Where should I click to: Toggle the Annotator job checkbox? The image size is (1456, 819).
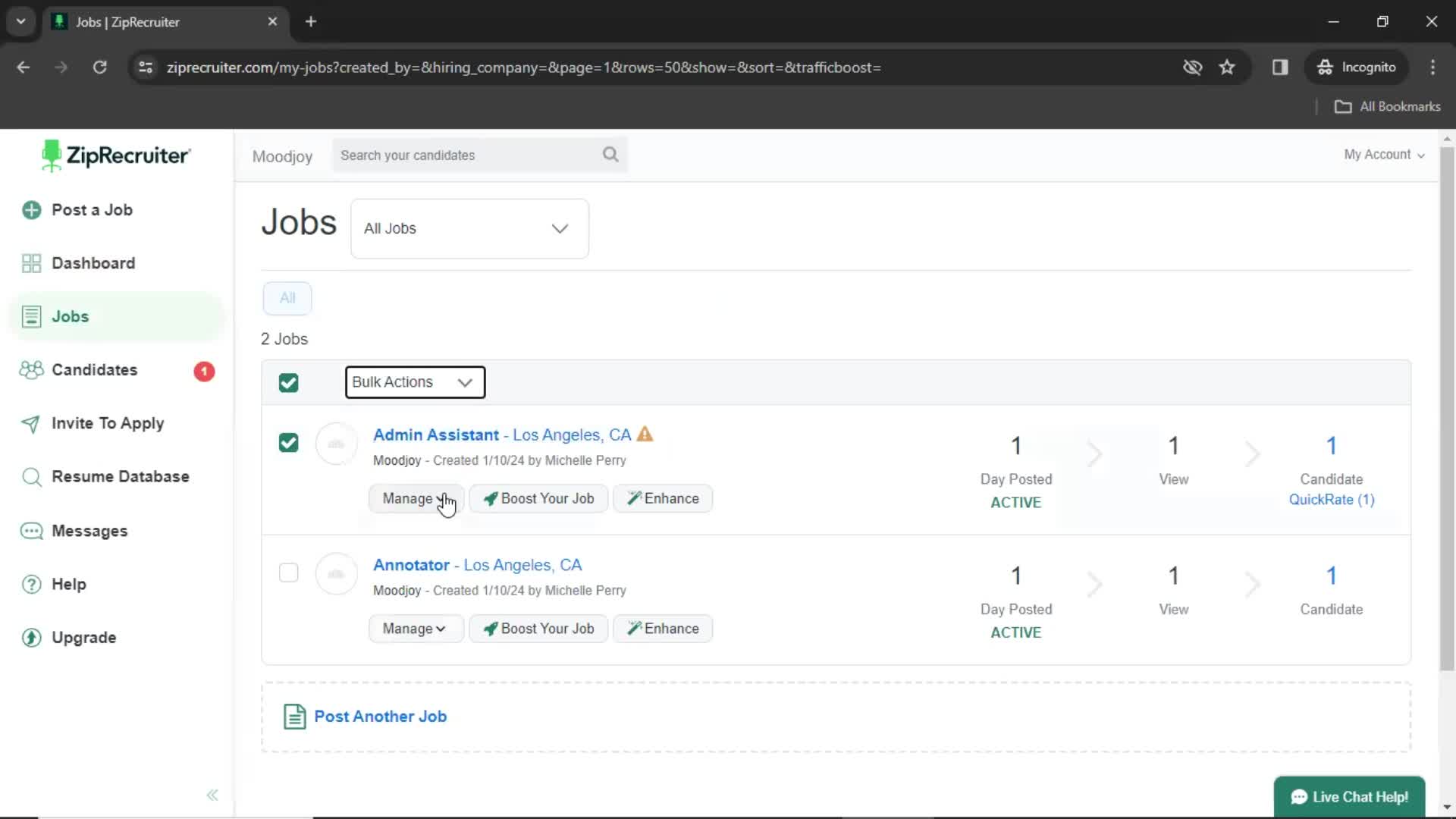coord(289,572)
